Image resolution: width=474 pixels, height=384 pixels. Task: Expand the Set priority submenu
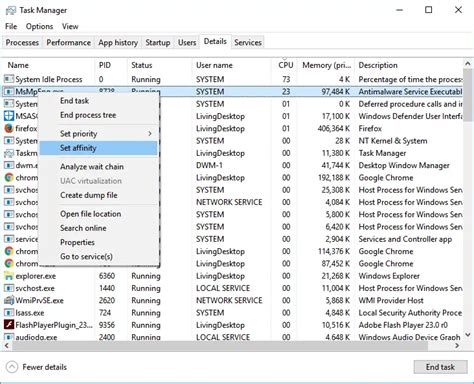click(x=98, y=134)
